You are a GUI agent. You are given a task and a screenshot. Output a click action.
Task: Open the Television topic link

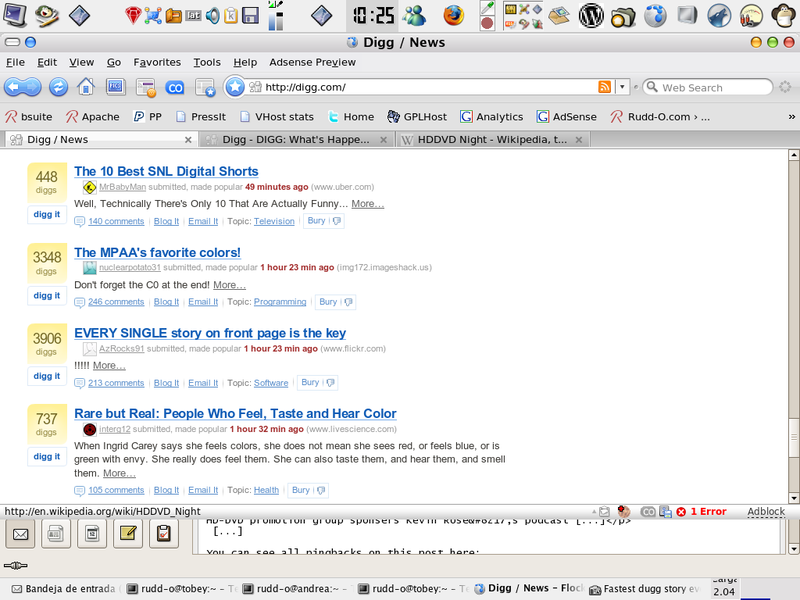(274, 221)
